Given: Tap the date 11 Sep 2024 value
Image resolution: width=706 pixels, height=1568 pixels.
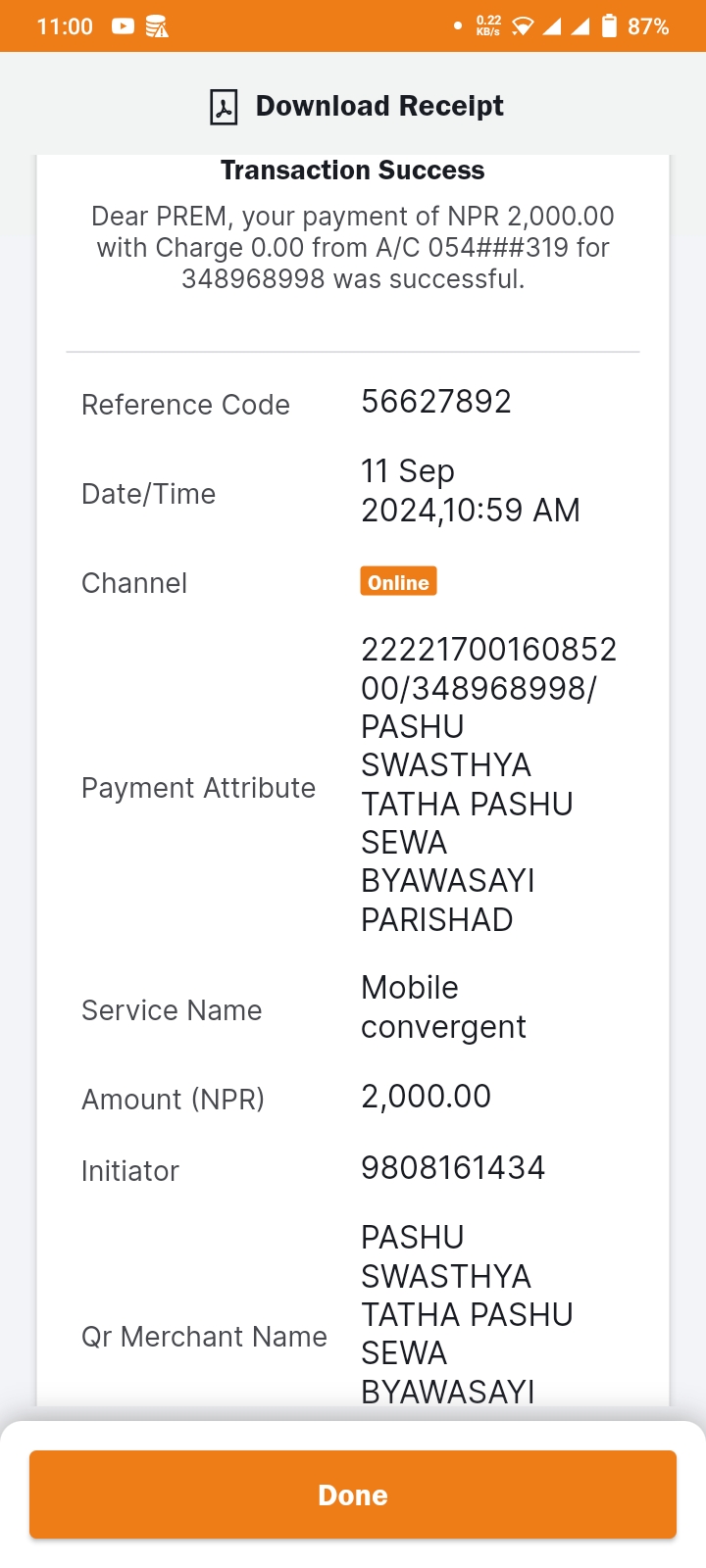Looking at the screenshot, I should [x=471, y=491].
